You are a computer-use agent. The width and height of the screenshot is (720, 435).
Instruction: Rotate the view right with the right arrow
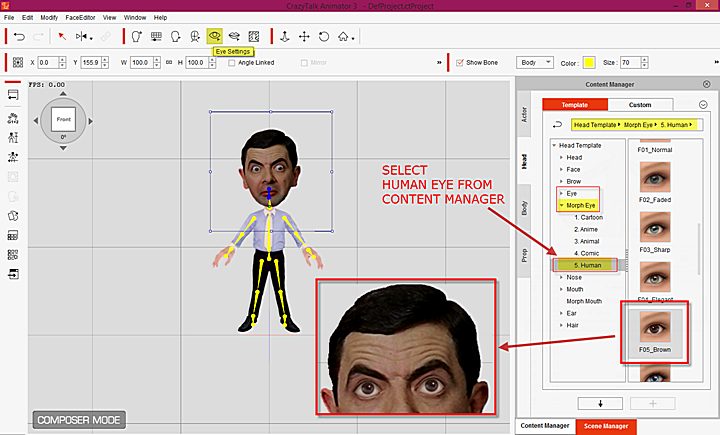coord(90,121)
